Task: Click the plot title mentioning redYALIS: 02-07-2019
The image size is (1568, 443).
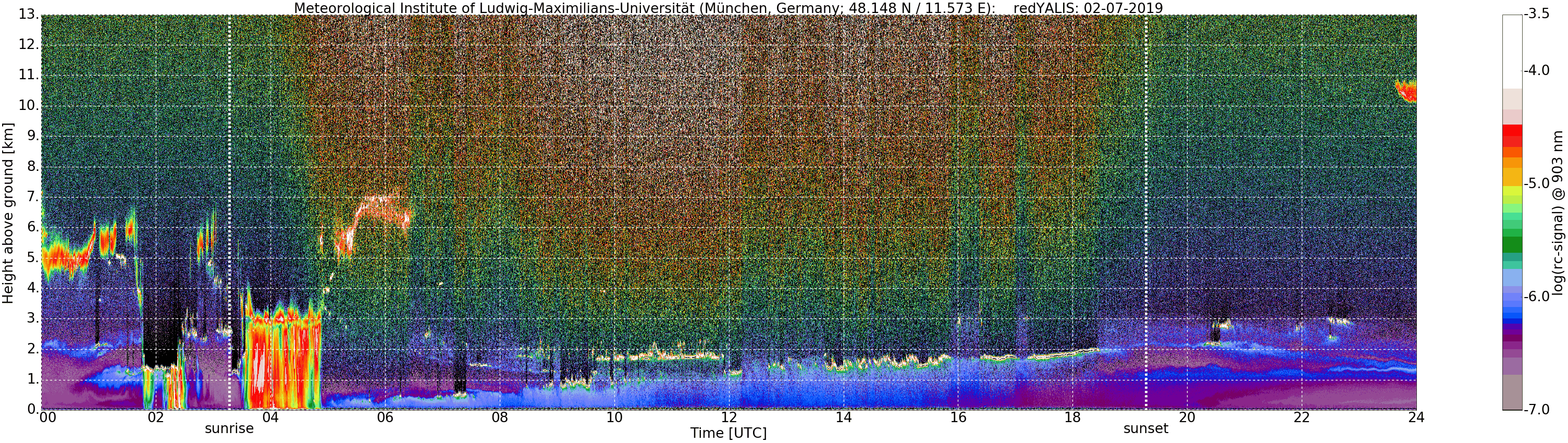Action: [729, 8]
